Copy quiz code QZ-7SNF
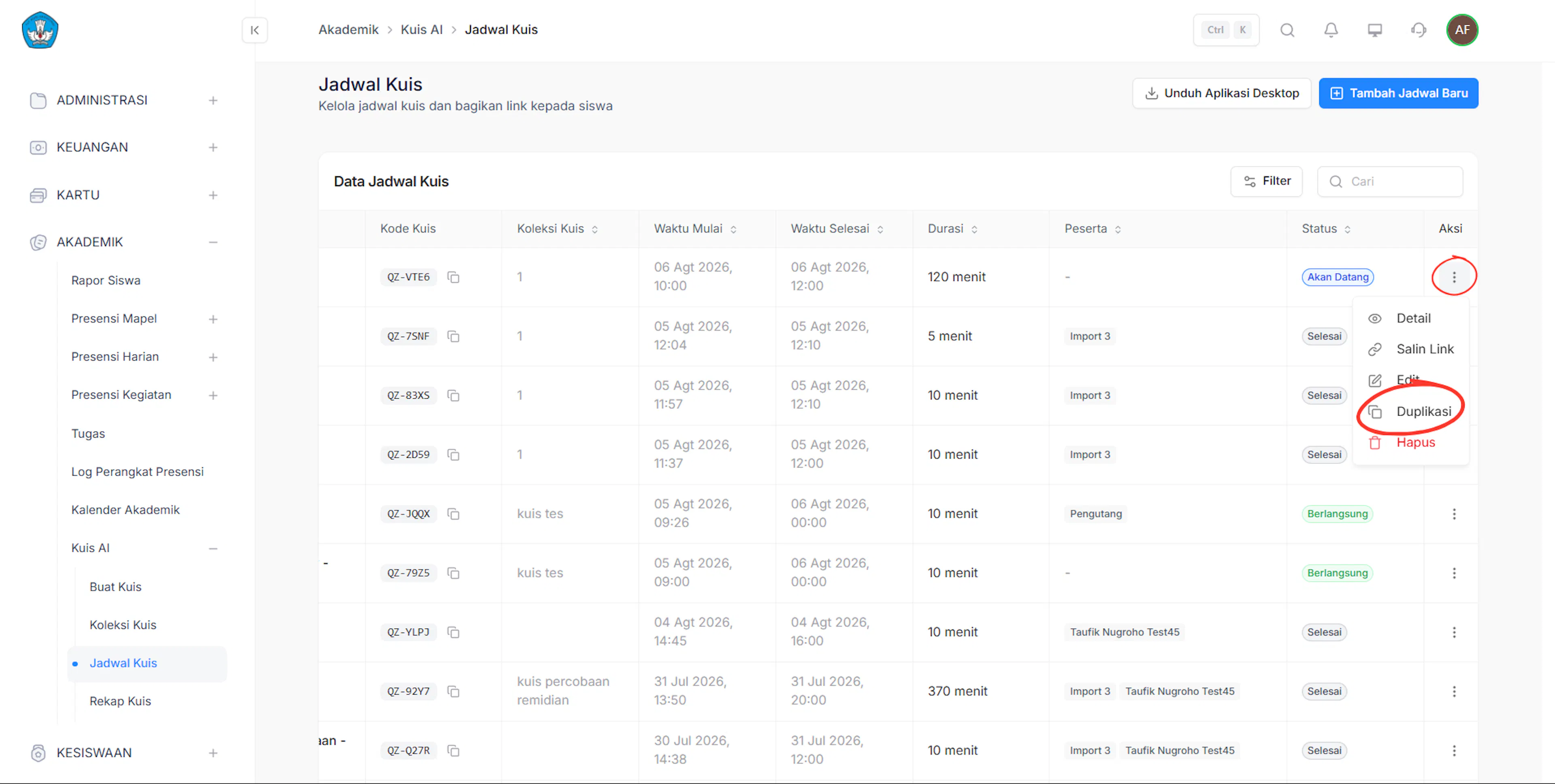Image resolution: width=1555 pixels, height=784 pixels. tap(454, 336)
